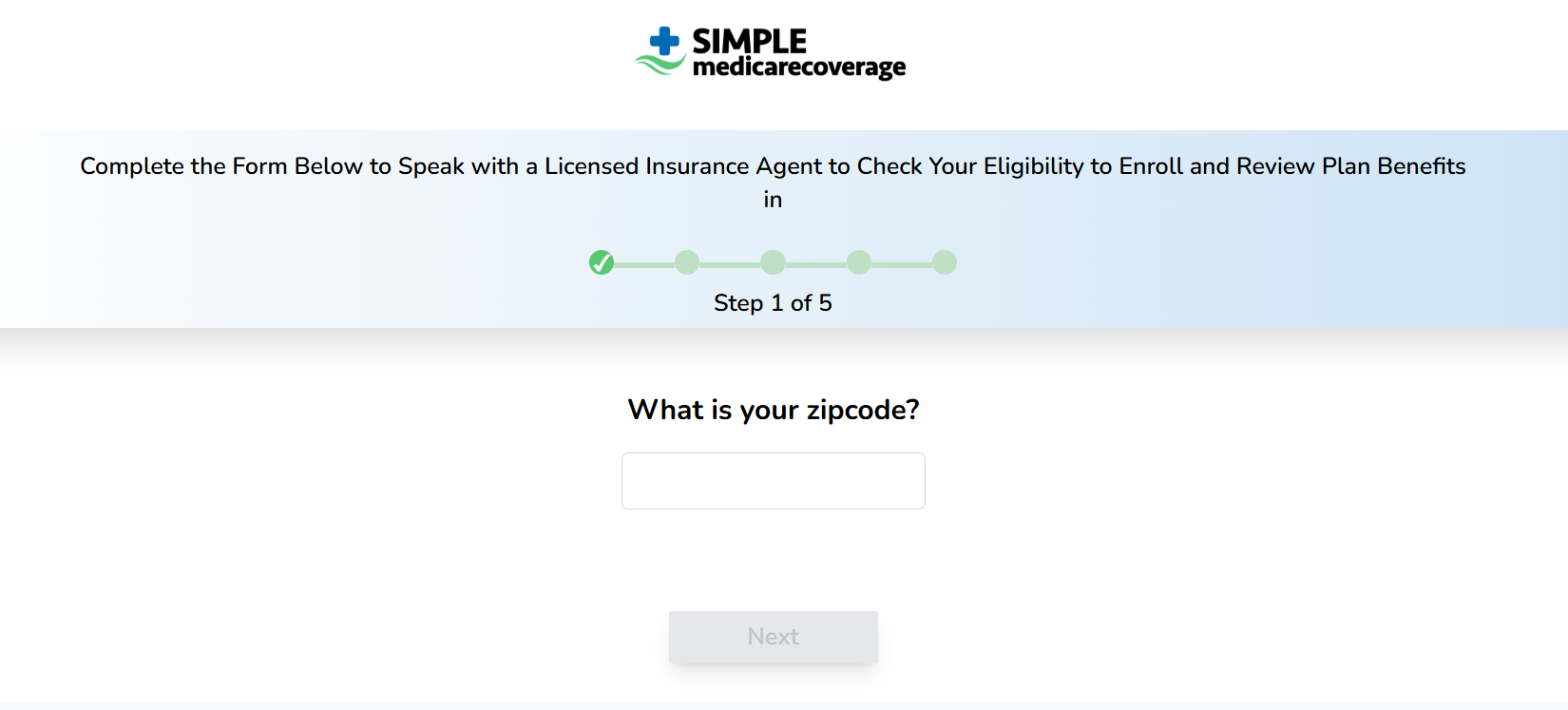Select the second step progress dot
This screenshot has width=1568, height=710.
687,262
